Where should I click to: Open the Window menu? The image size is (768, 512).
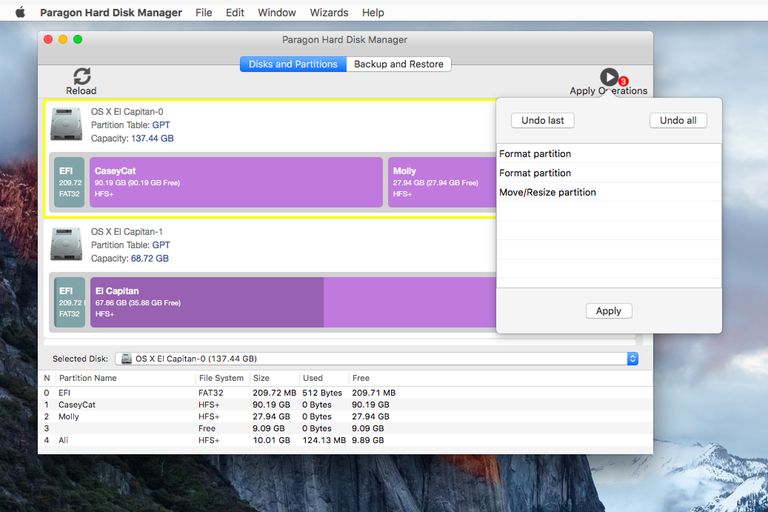(277, 12)
